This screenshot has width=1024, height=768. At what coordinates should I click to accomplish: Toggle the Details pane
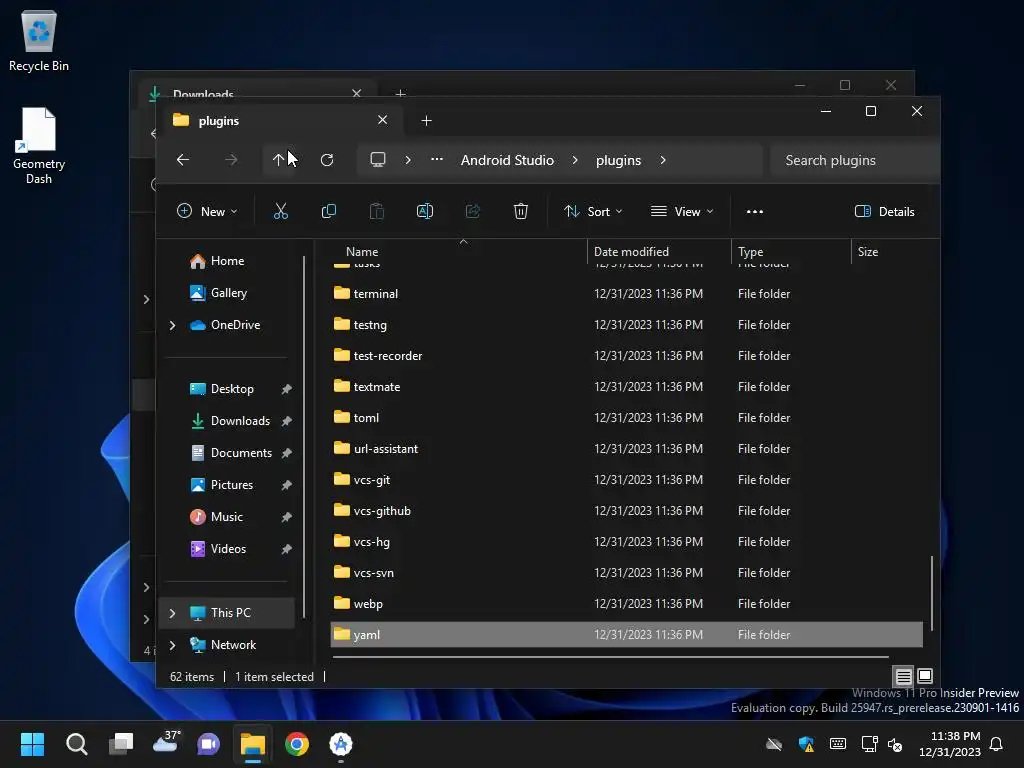[x=884, y=212]
